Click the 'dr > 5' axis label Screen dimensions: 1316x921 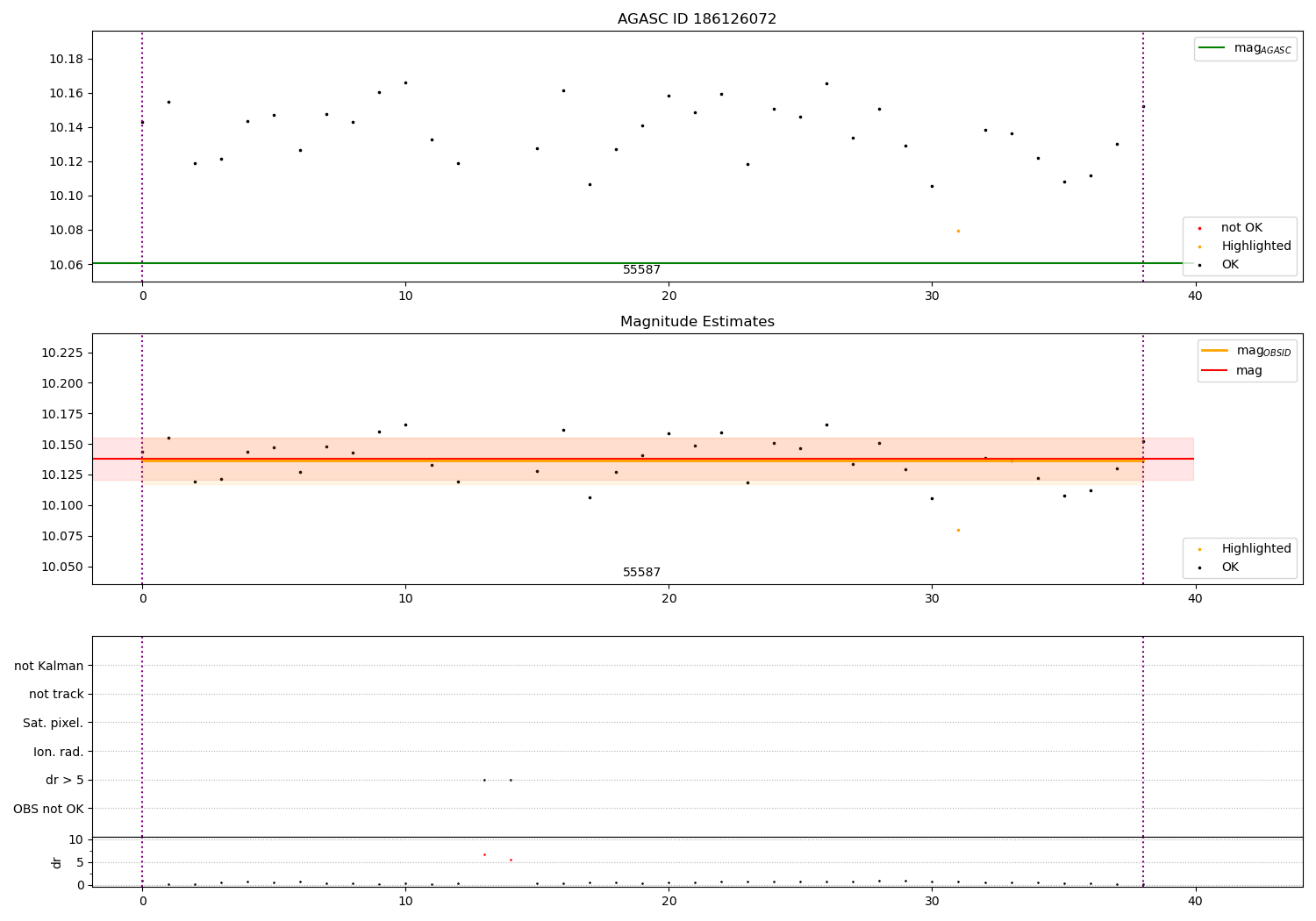tap(65, 780)
